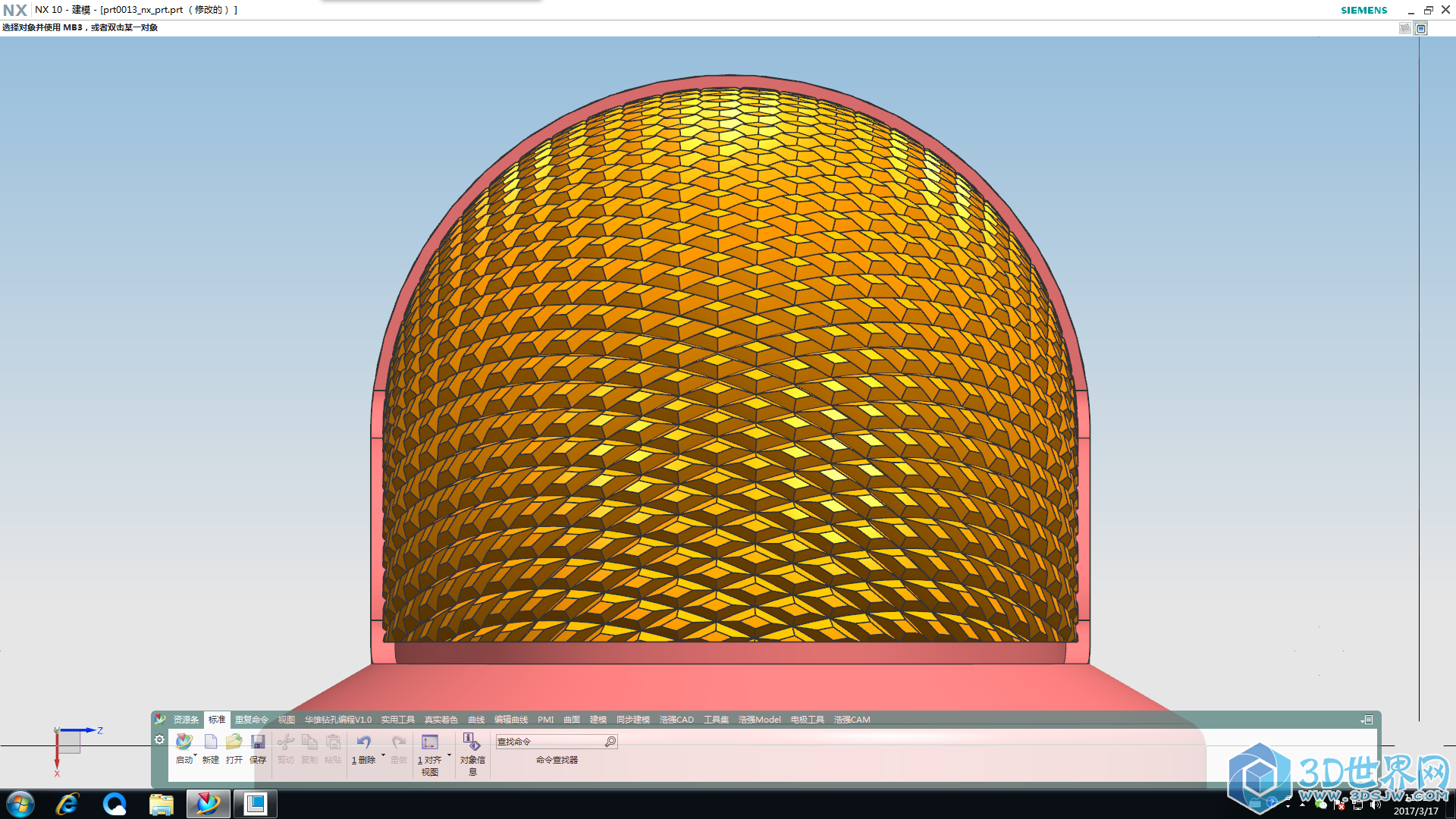Click the 剪切 (Cut) scissors icon
Image resolution: width=1456 pixels, height=819 pixels.
[x=286, y=742]
